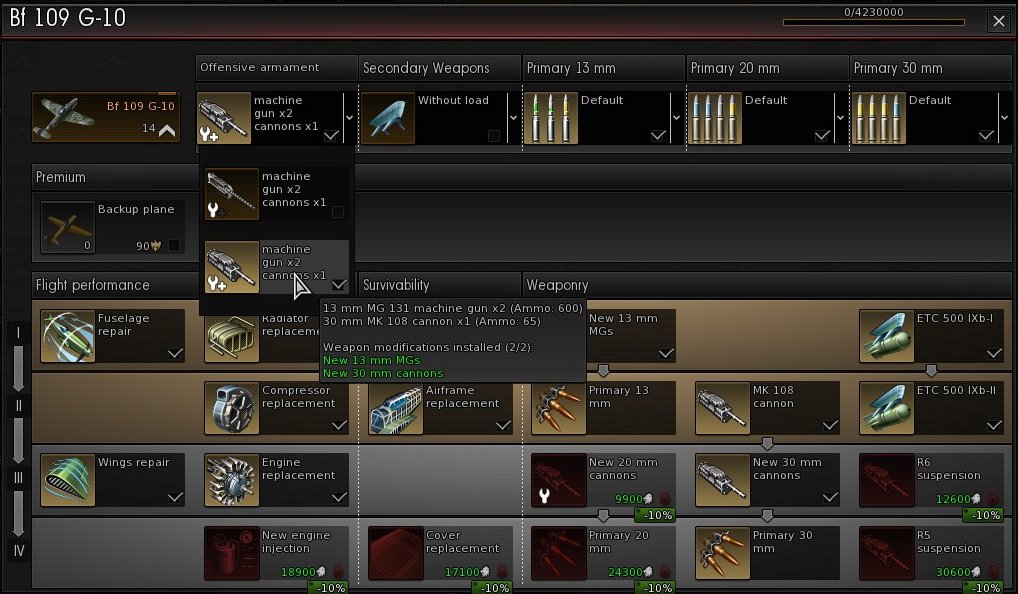
Task: Click the 0/4230000 research progress bar
Action: tap(873, 22)
